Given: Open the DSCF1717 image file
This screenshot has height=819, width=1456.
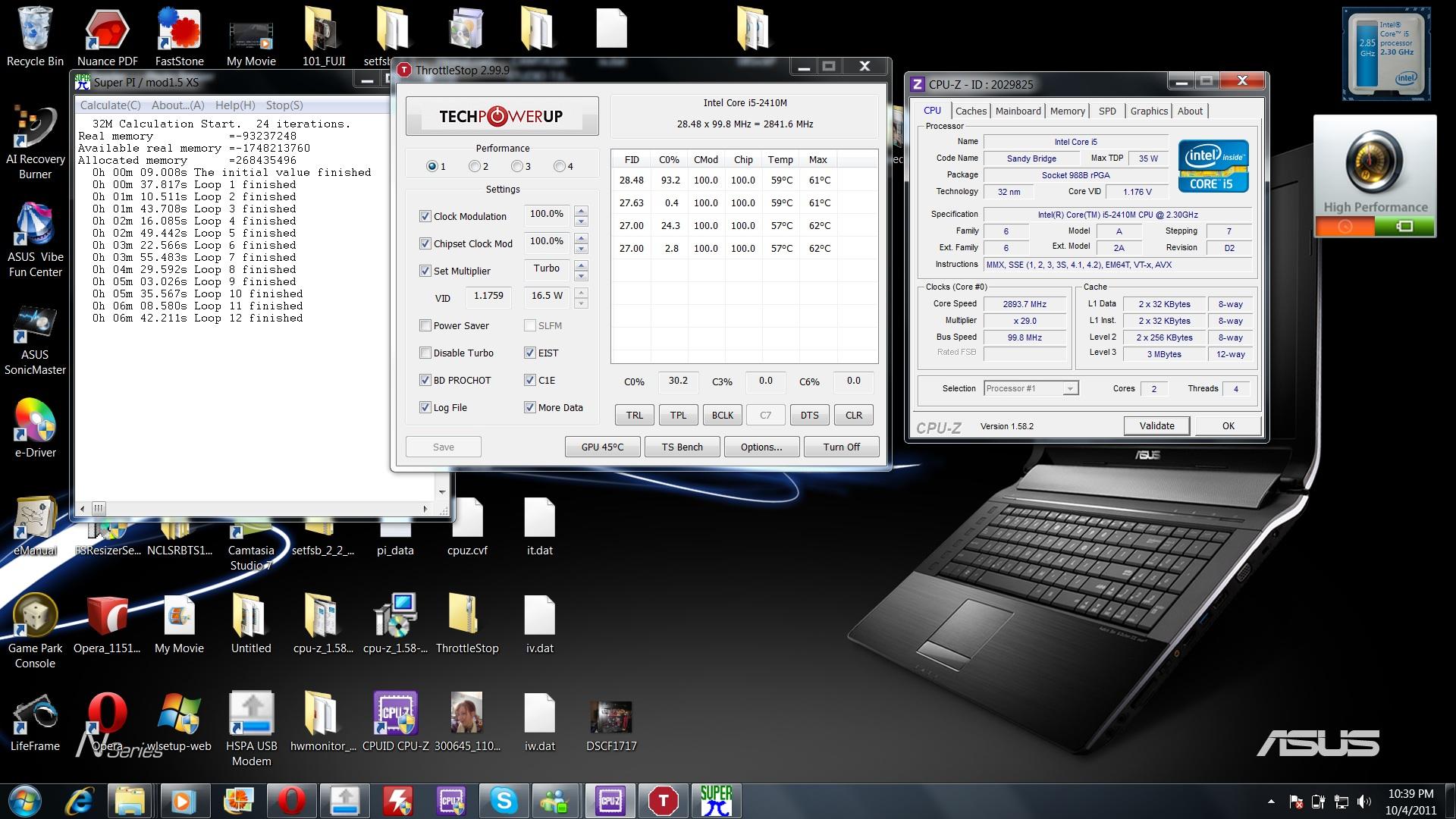Looking at the screenshot, I should pos(611,726).
